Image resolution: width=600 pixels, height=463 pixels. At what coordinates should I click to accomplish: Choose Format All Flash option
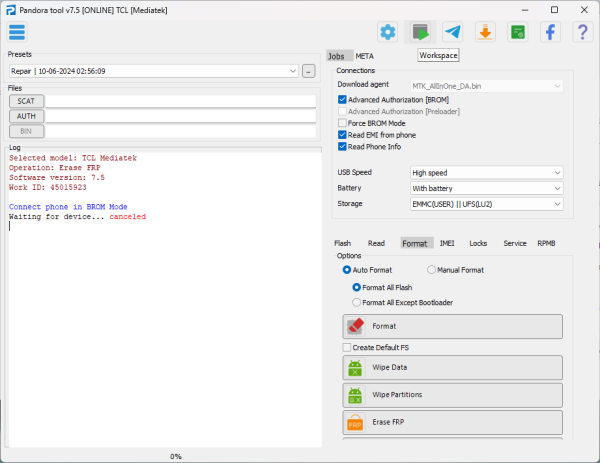coord(356,287)
